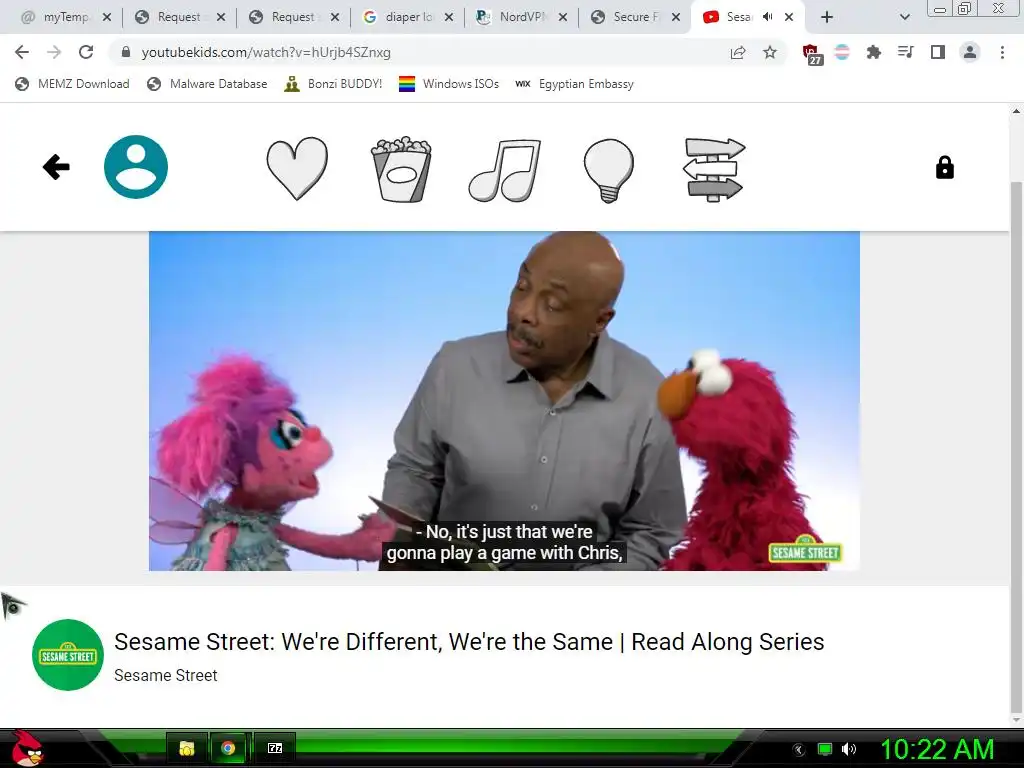Open Bonzi BUDDY! bookmark
Viewport: 1024px width, 768px height.
pos(333,84)
